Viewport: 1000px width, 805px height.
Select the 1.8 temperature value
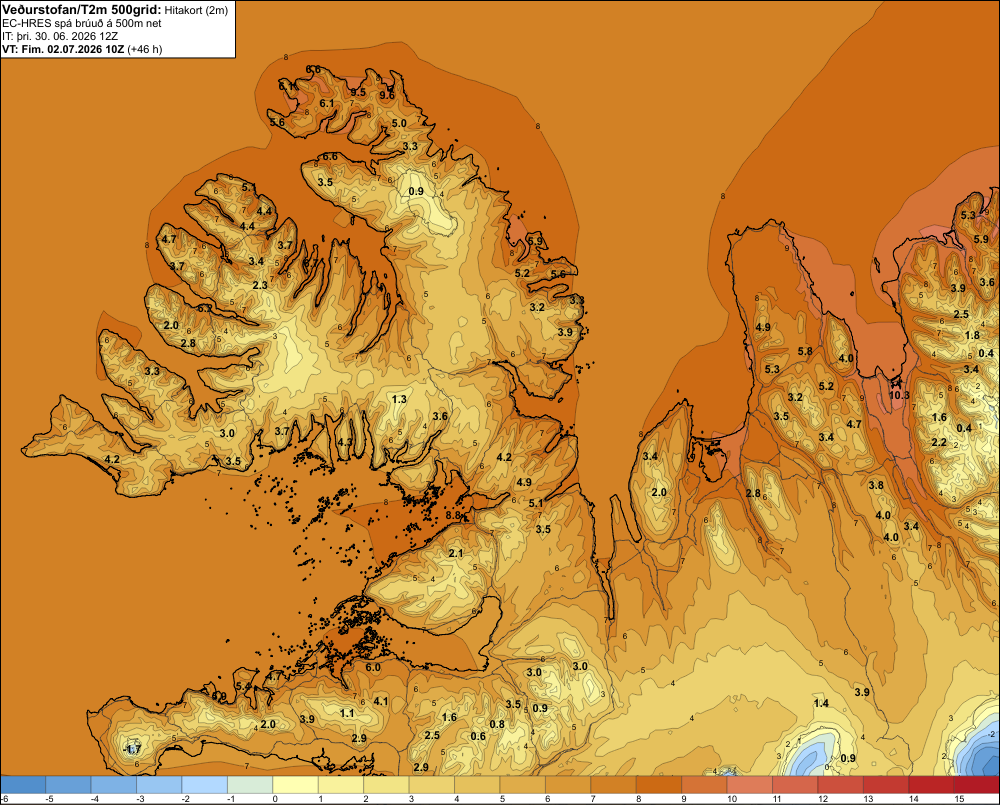click(x=972, y=335)
